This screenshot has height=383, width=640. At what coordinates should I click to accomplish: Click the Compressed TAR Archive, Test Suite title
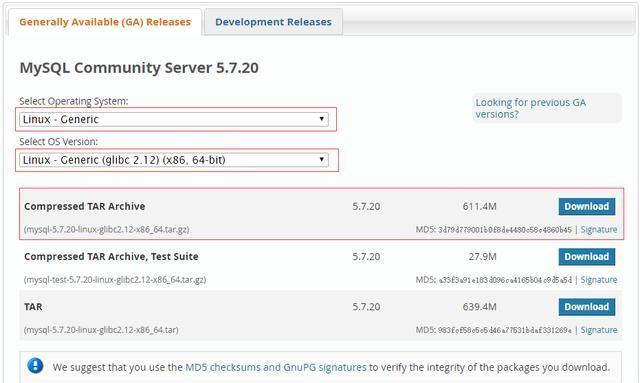point(111,256)
